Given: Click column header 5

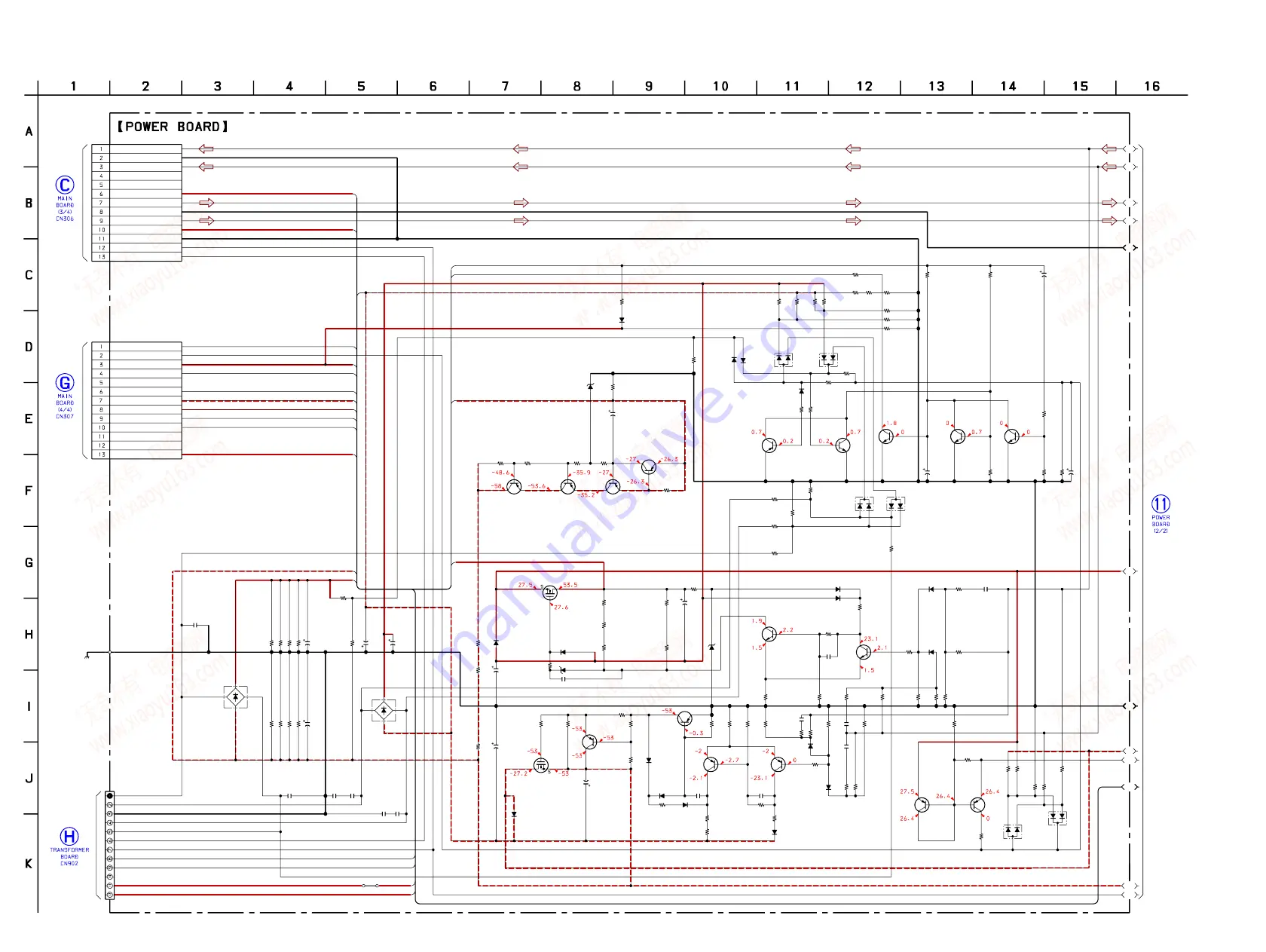Looking at the screenshot, I should tap(361, 87).
